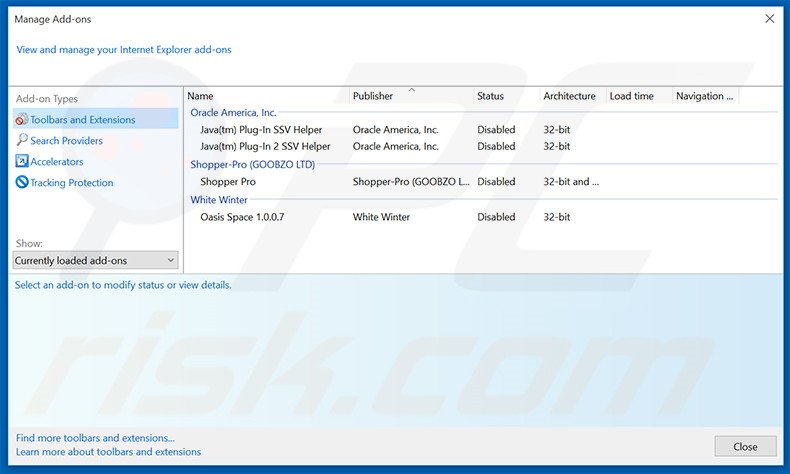Click the Navigation column header

click(706, 96)
